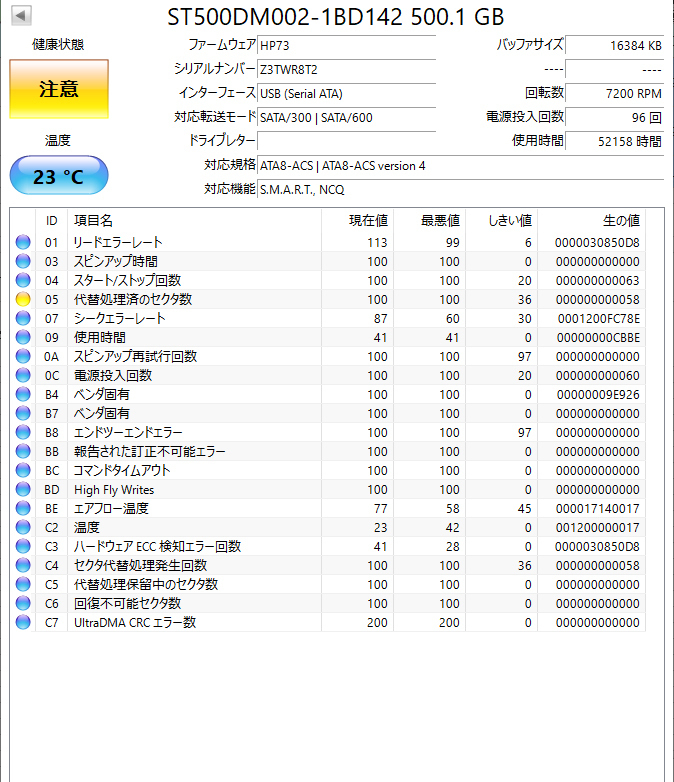
Task: Click the status orb for row B7 ベンダ固有
Action: click(23, 413)
